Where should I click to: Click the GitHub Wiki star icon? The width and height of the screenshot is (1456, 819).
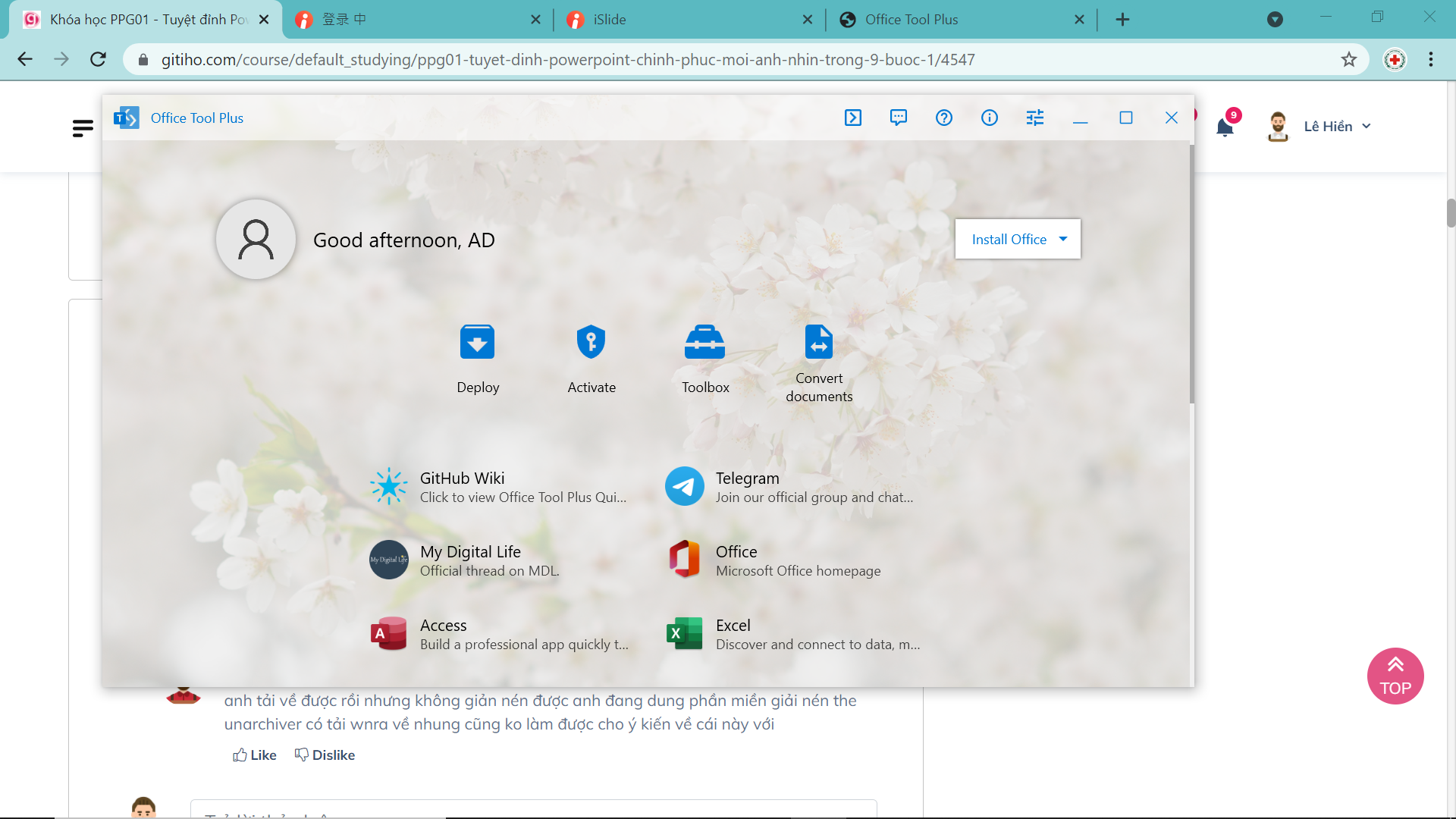click(x=389, y=486)
